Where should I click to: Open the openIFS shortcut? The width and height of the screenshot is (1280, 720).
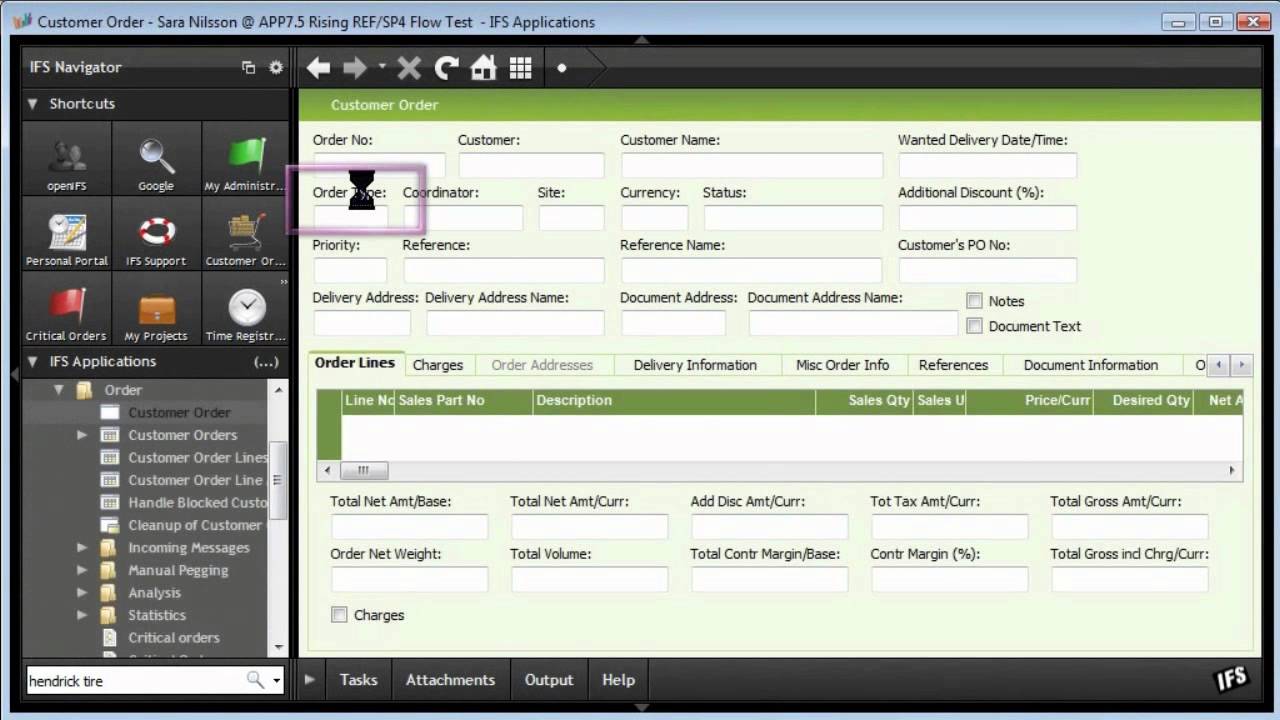coord(67,160)
